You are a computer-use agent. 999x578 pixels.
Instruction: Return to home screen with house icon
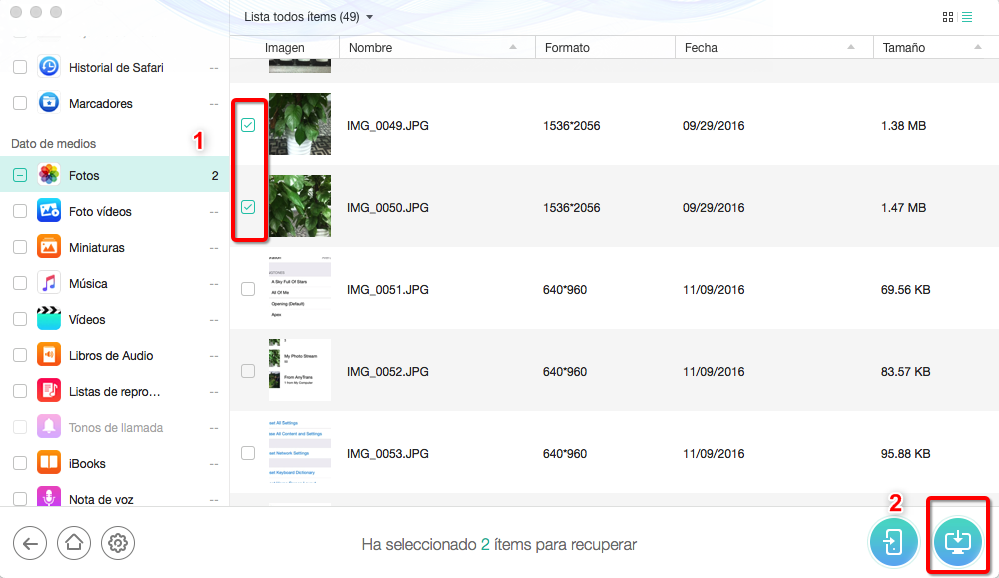(74, 543)
